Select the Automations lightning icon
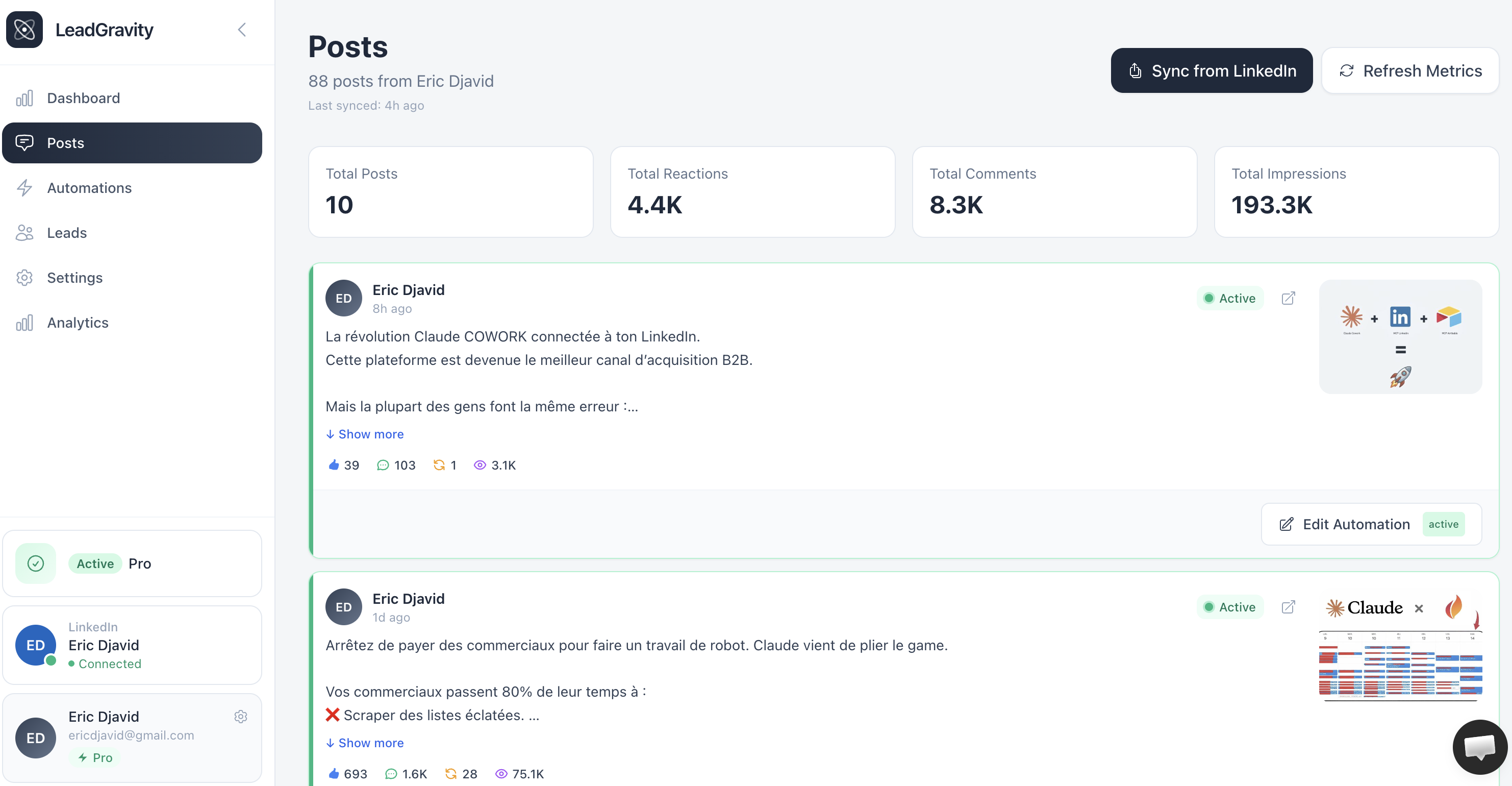Viewport: 1512px width, 786px height. pyautogui.click(x=24, y=187)
